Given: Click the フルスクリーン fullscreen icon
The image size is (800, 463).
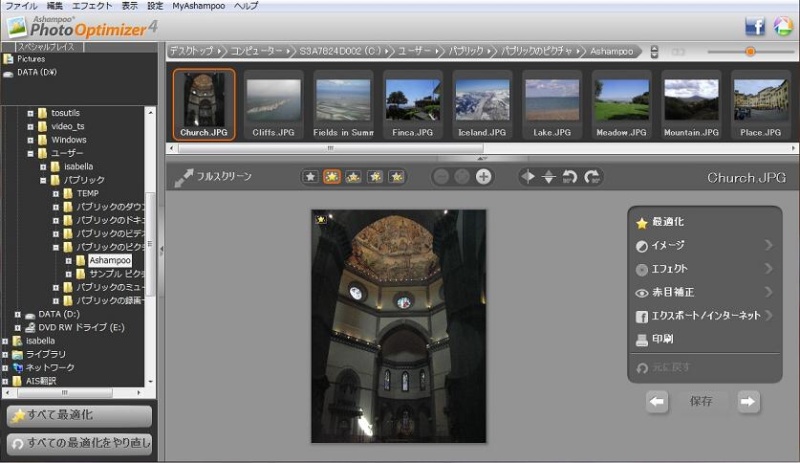Looking at the screenshot, I should [184, 177].
